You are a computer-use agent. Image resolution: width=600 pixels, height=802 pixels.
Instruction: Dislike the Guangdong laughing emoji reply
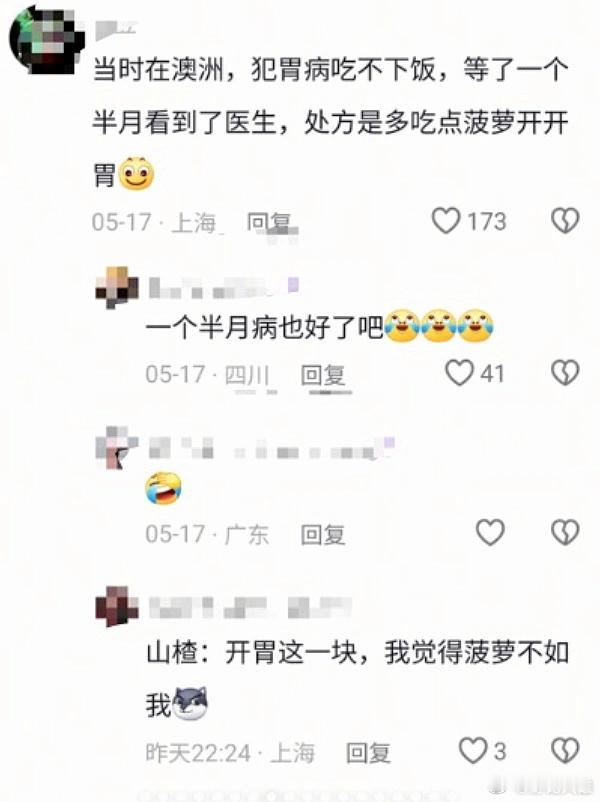pos(565,532)
